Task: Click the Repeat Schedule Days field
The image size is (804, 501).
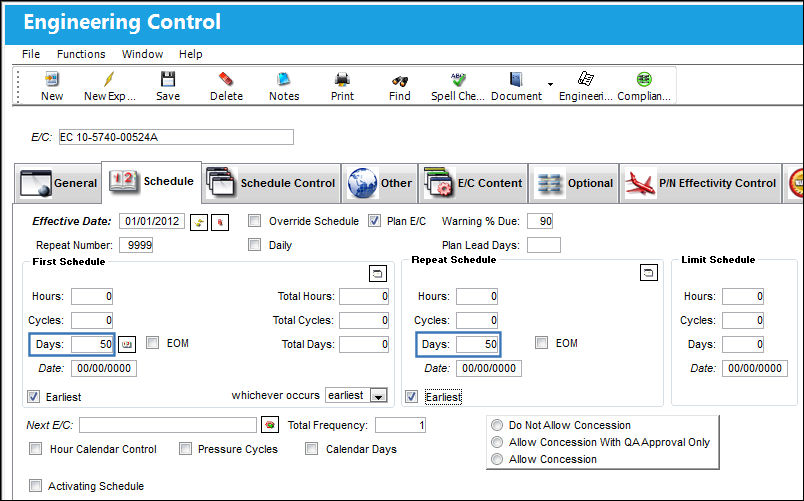Action: [477, 344]
